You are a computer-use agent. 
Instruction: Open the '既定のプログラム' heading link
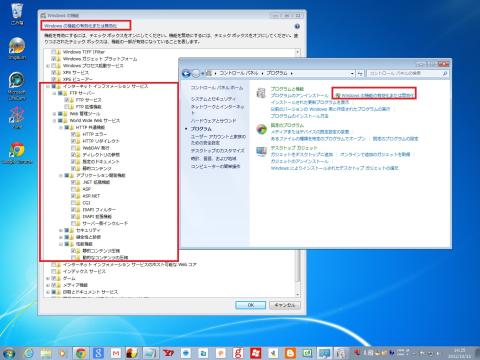[287, 125]
